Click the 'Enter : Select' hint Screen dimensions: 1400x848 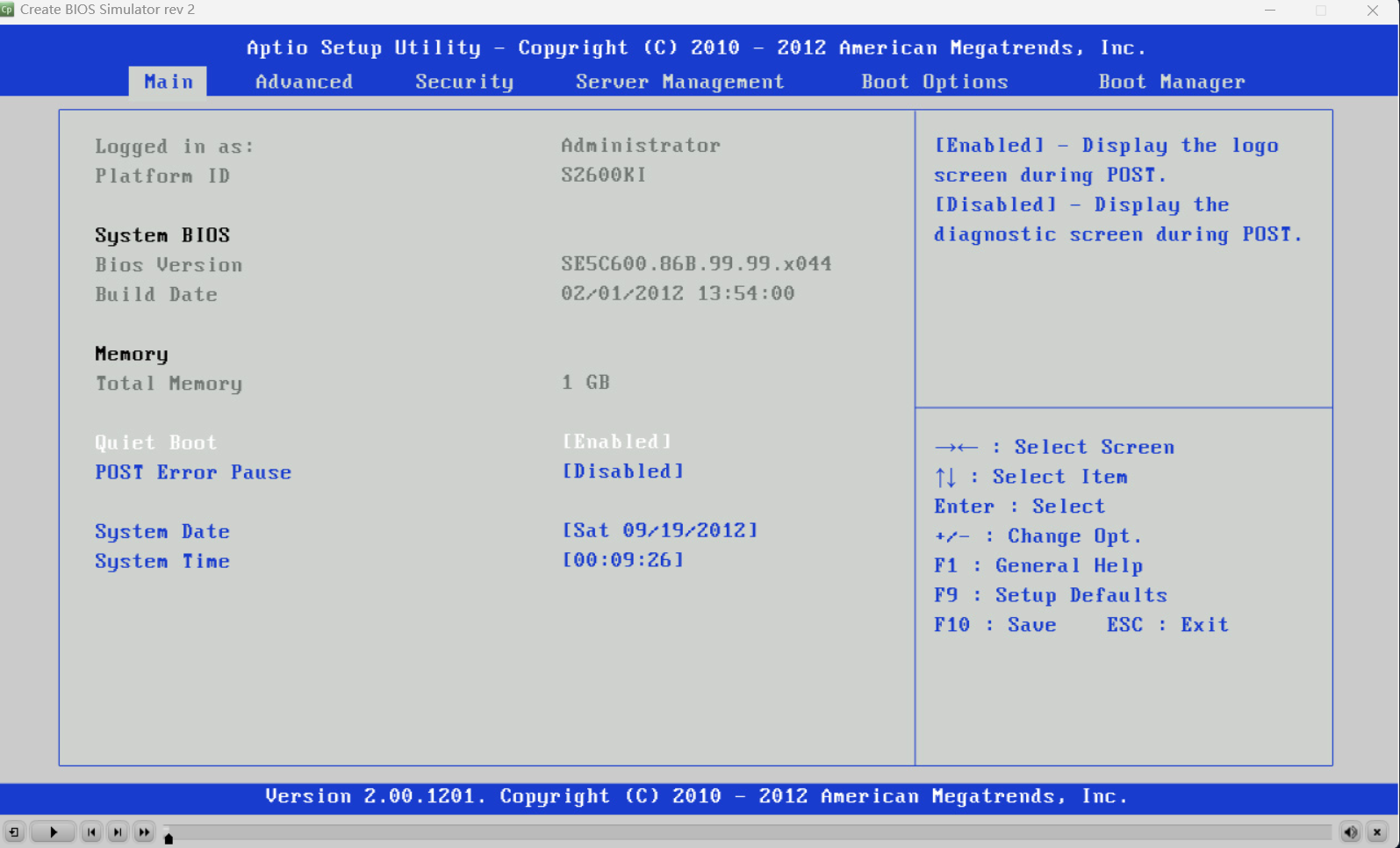click(x=1020, y=507)
